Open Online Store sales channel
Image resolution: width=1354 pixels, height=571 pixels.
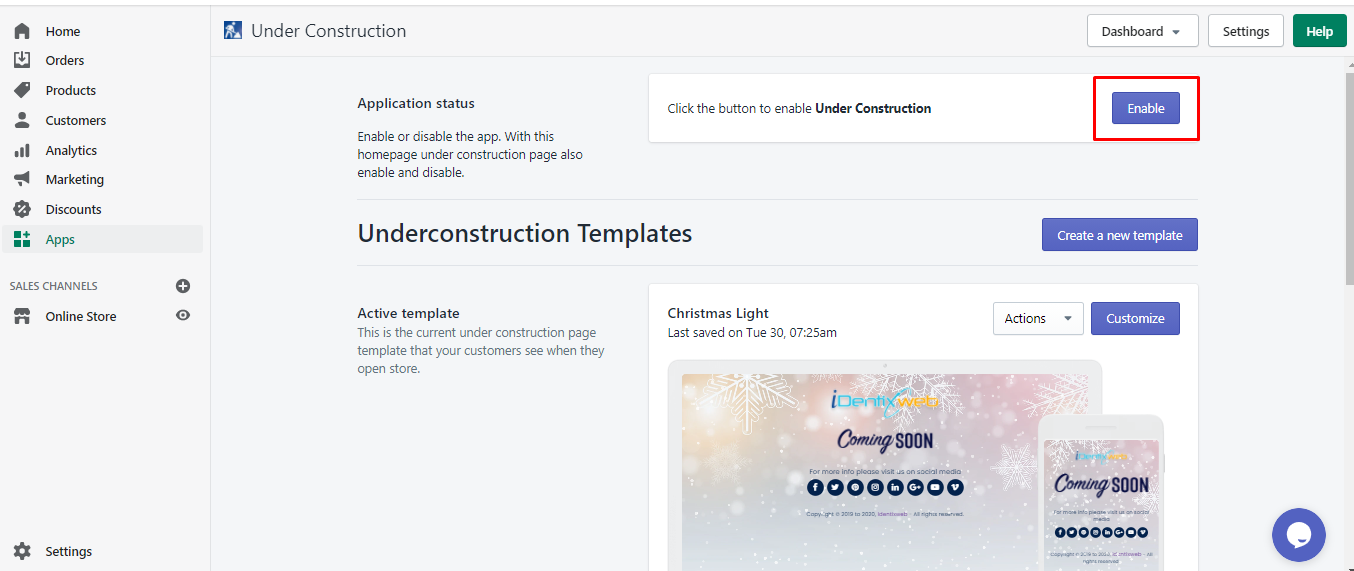coord(80,316)
